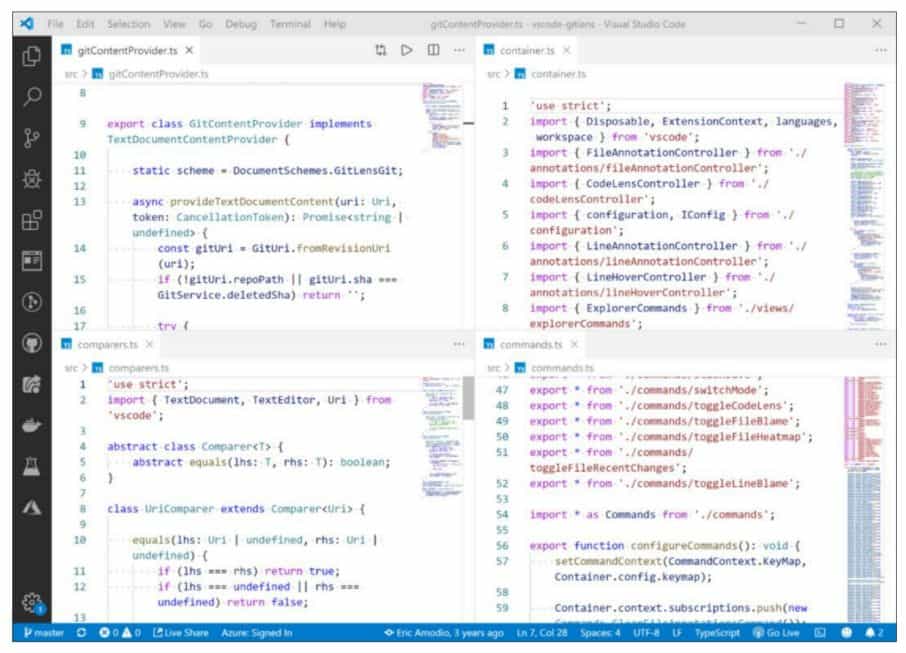Viewport: 906px width, 653px height.
Task: Click the LF end-of-line selector
Action: [677, 633]
